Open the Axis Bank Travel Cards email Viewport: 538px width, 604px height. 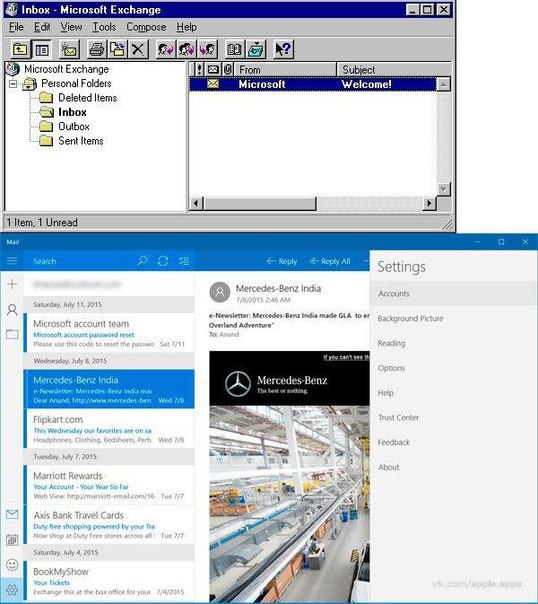coord(109,525)
